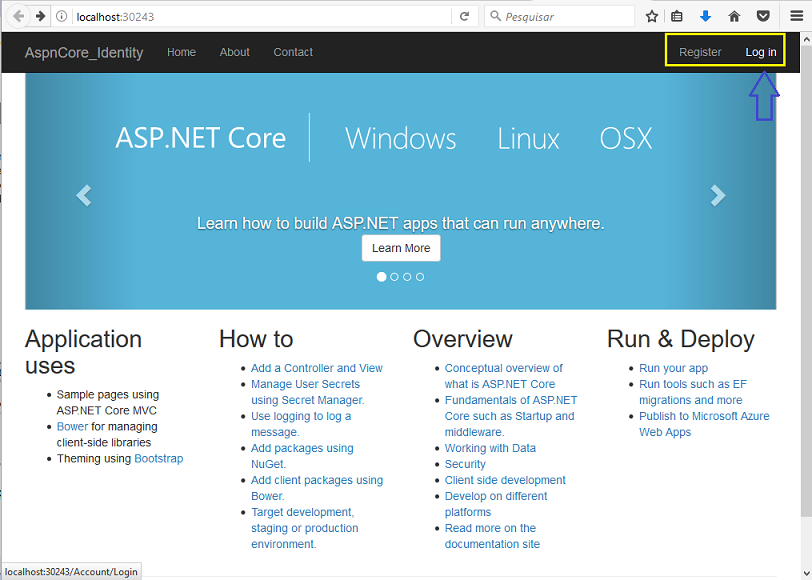Show the next carousel slide
This screenshot has height=580, width=812.
click(718, 195)
